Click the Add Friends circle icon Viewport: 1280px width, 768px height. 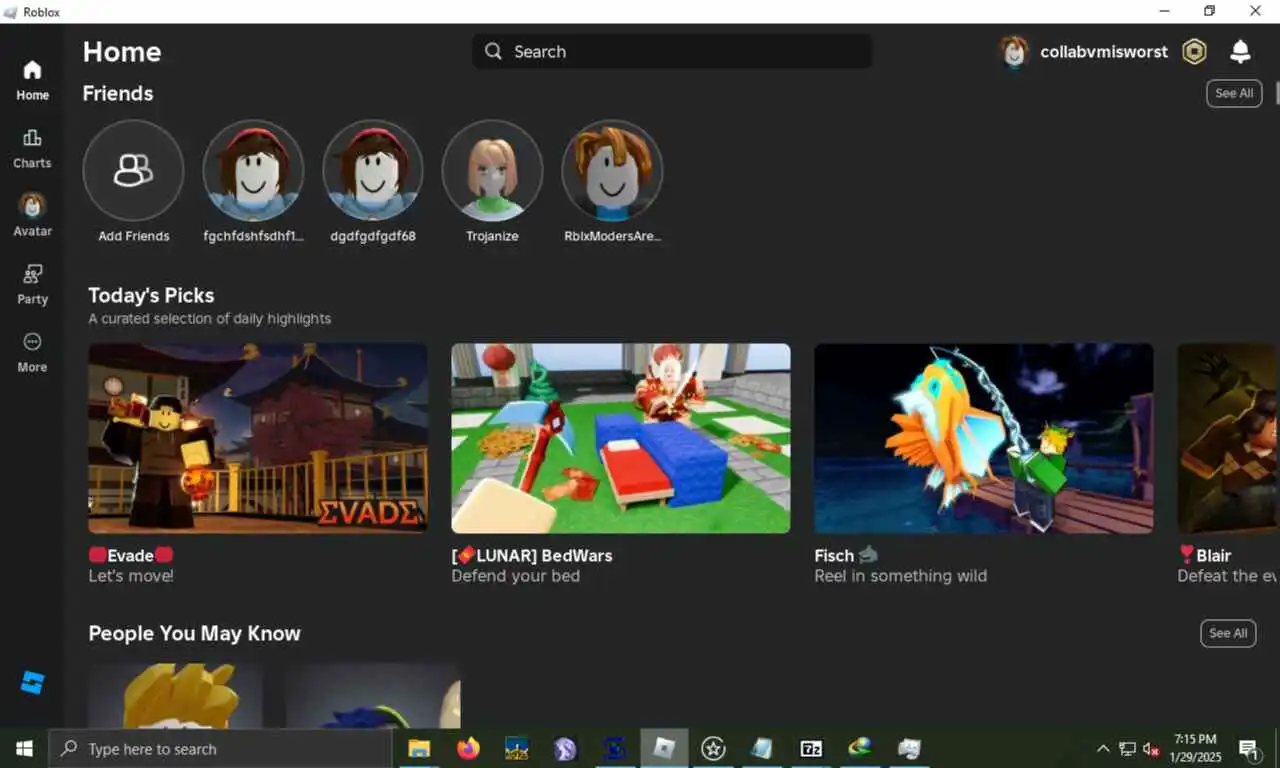(133, 170)
